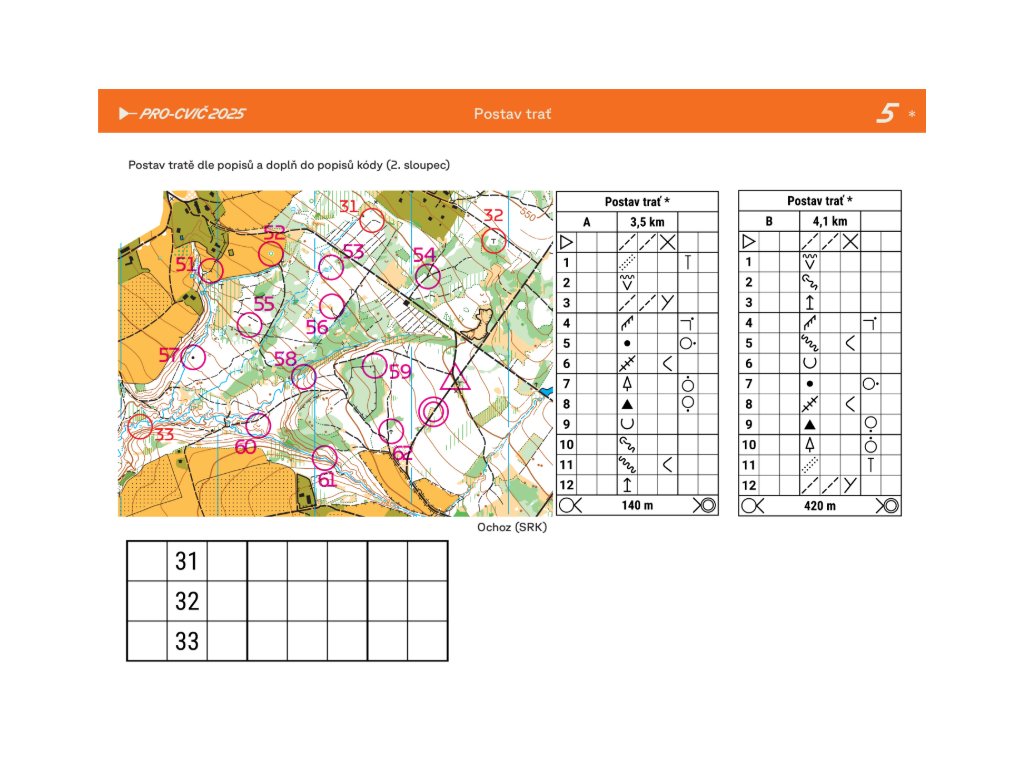Select control circle 57 on the map
The image size is (1024, 768).
coord(193,357)
